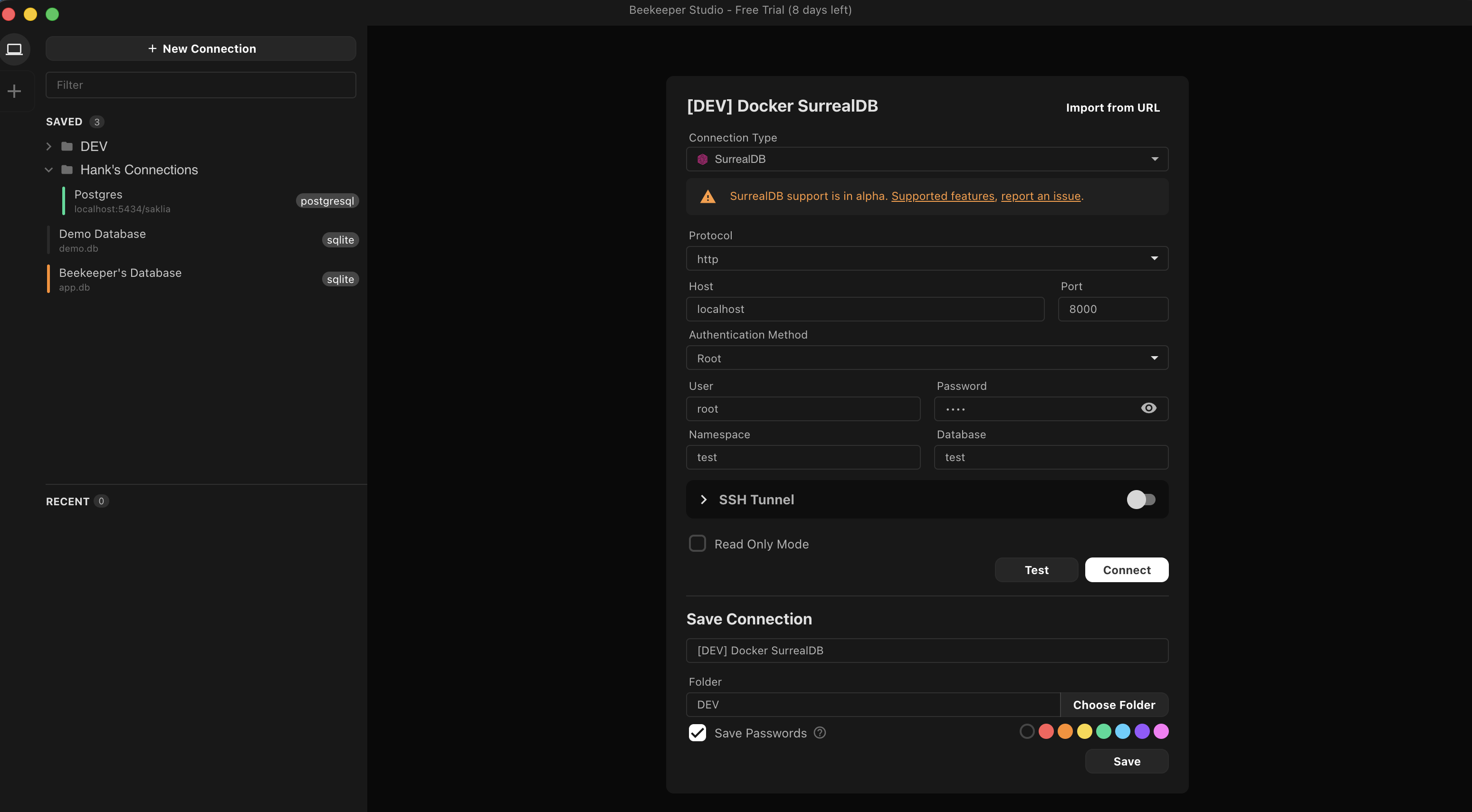
Task: Click the orange alpha warning triangle icon
Action: (x=707, y=197)
